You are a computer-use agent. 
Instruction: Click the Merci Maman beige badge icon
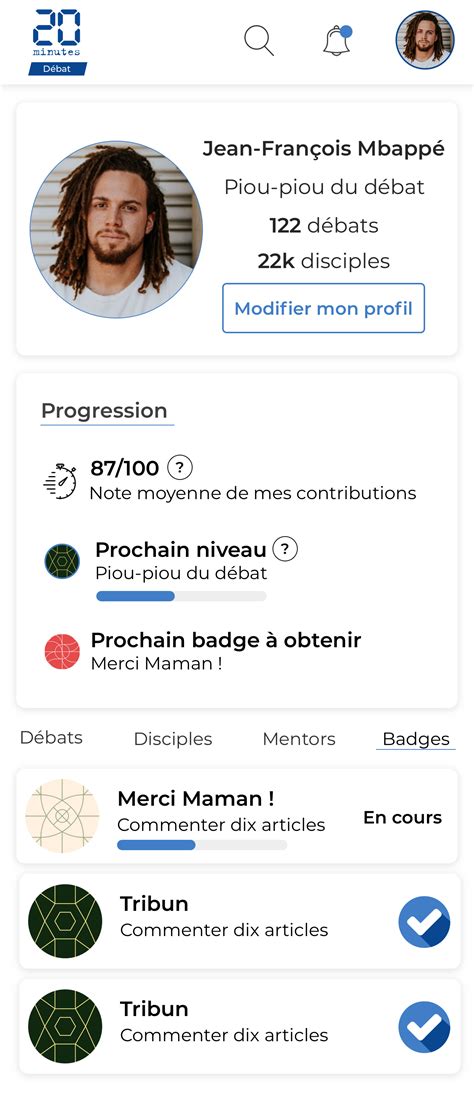point(62,816)
